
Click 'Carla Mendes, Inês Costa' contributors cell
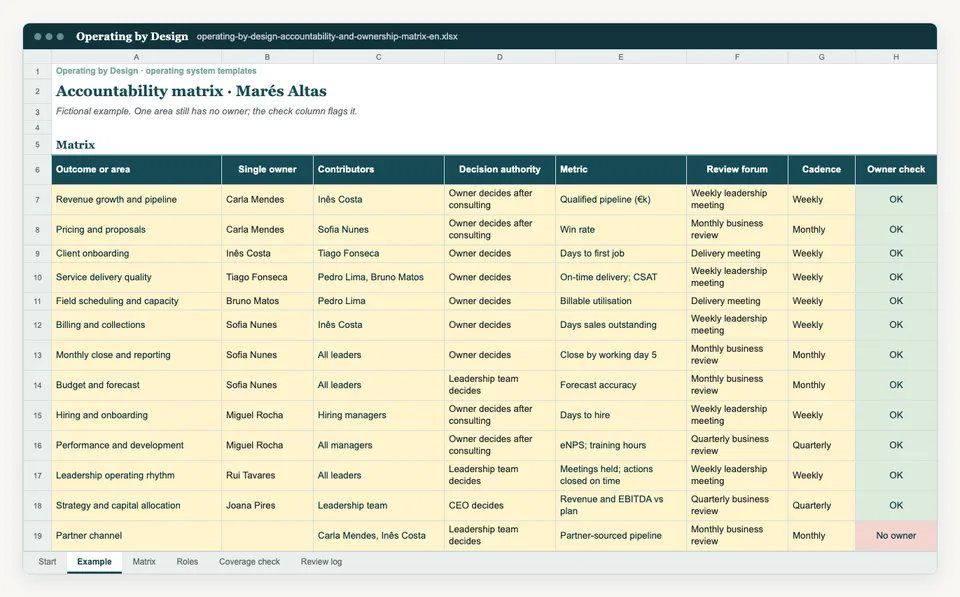click(378, 536)
